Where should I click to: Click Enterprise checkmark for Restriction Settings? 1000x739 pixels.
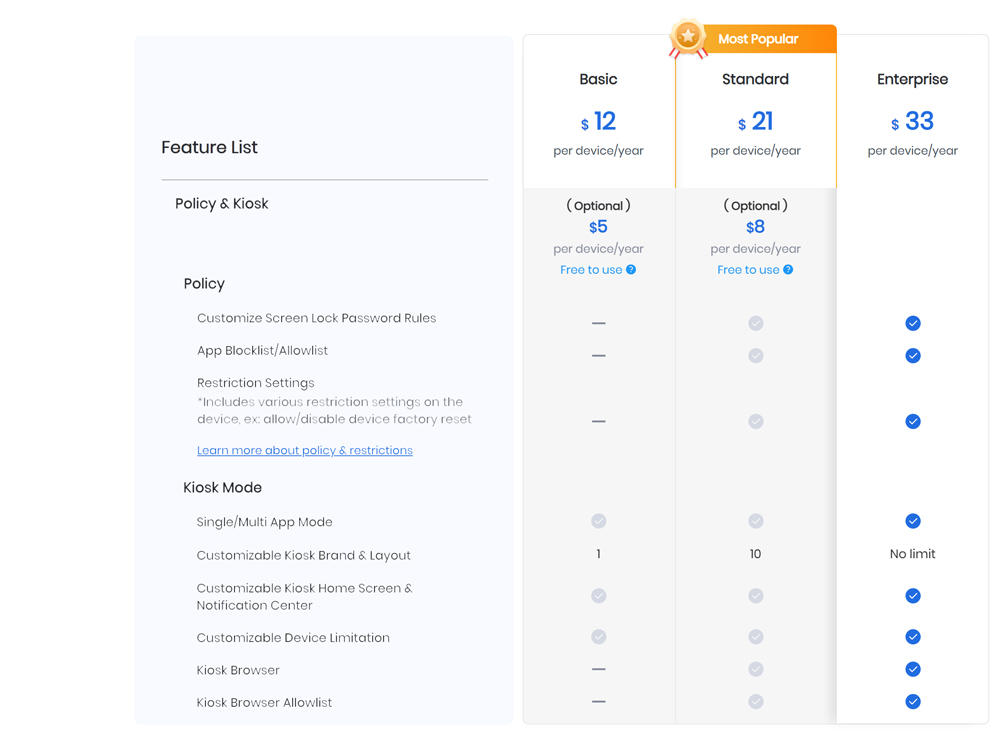[x=912, y=421]
